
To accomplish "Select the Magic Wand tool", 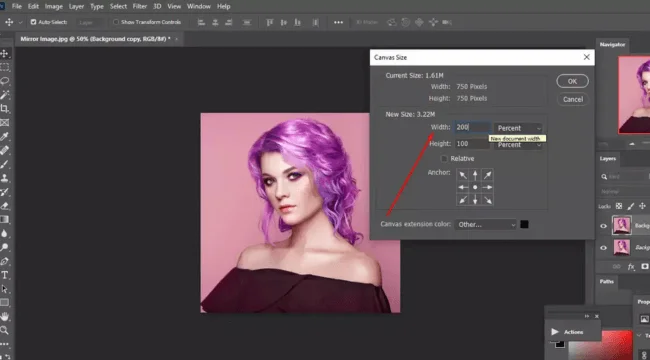I will 5,95.
